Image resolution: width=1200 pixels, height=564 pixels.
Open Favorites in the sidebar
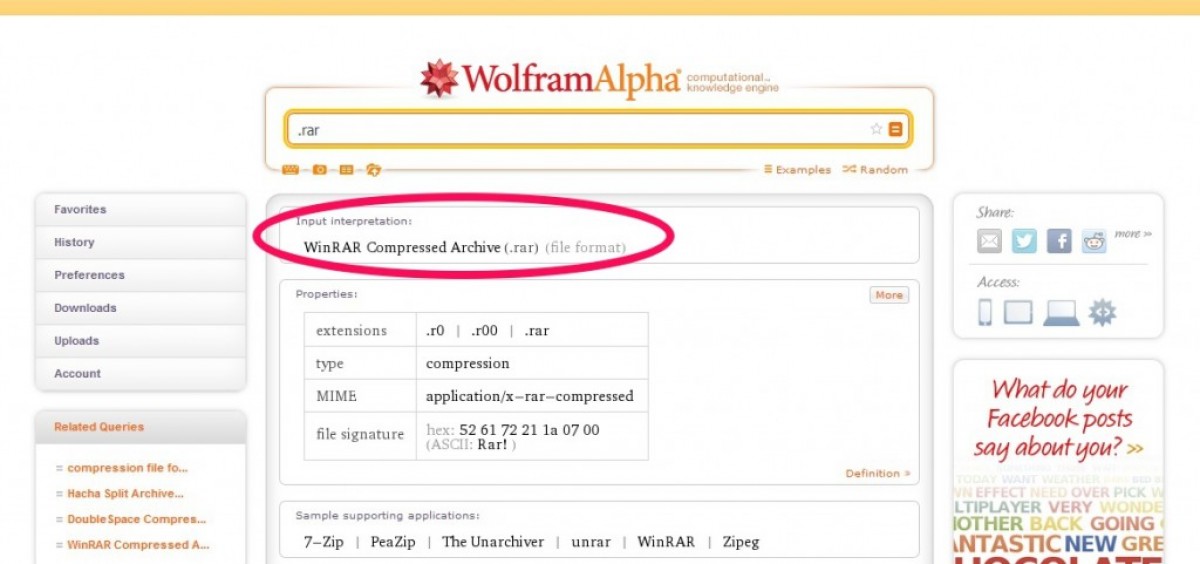click(x=140, y=210)
